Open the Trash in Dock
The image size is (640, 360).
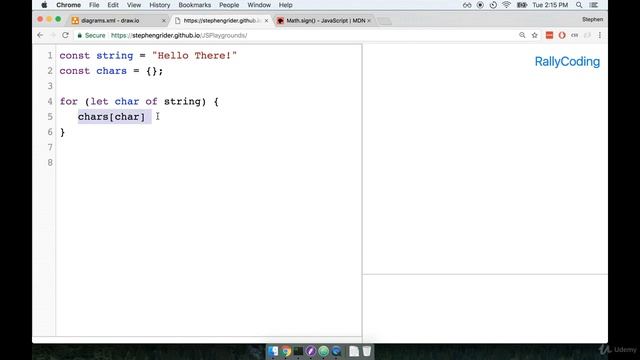[367, 351]
